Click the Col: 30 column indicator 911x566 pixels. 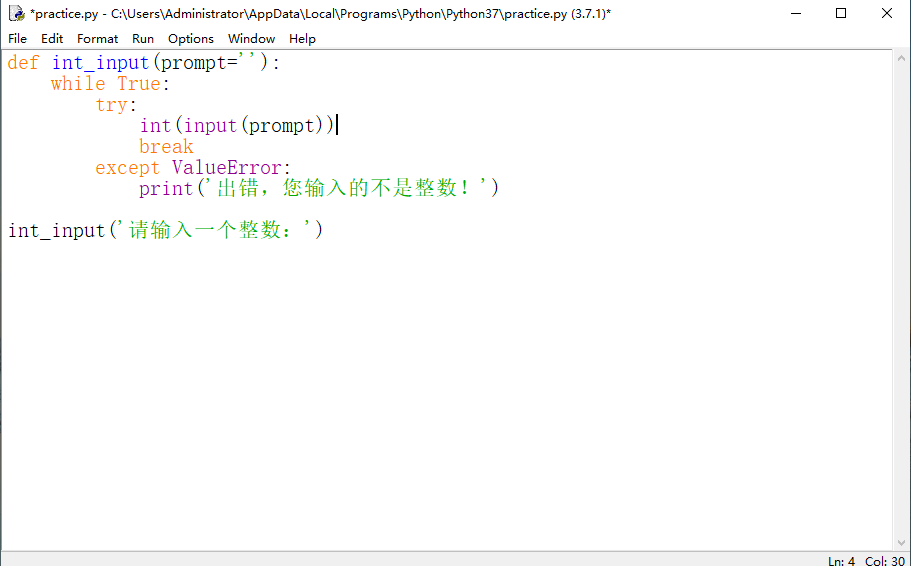tap(884, 560)
